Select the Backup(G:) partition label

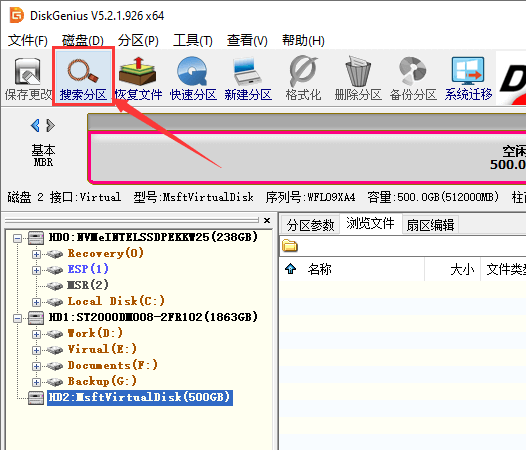pos(102,382)
